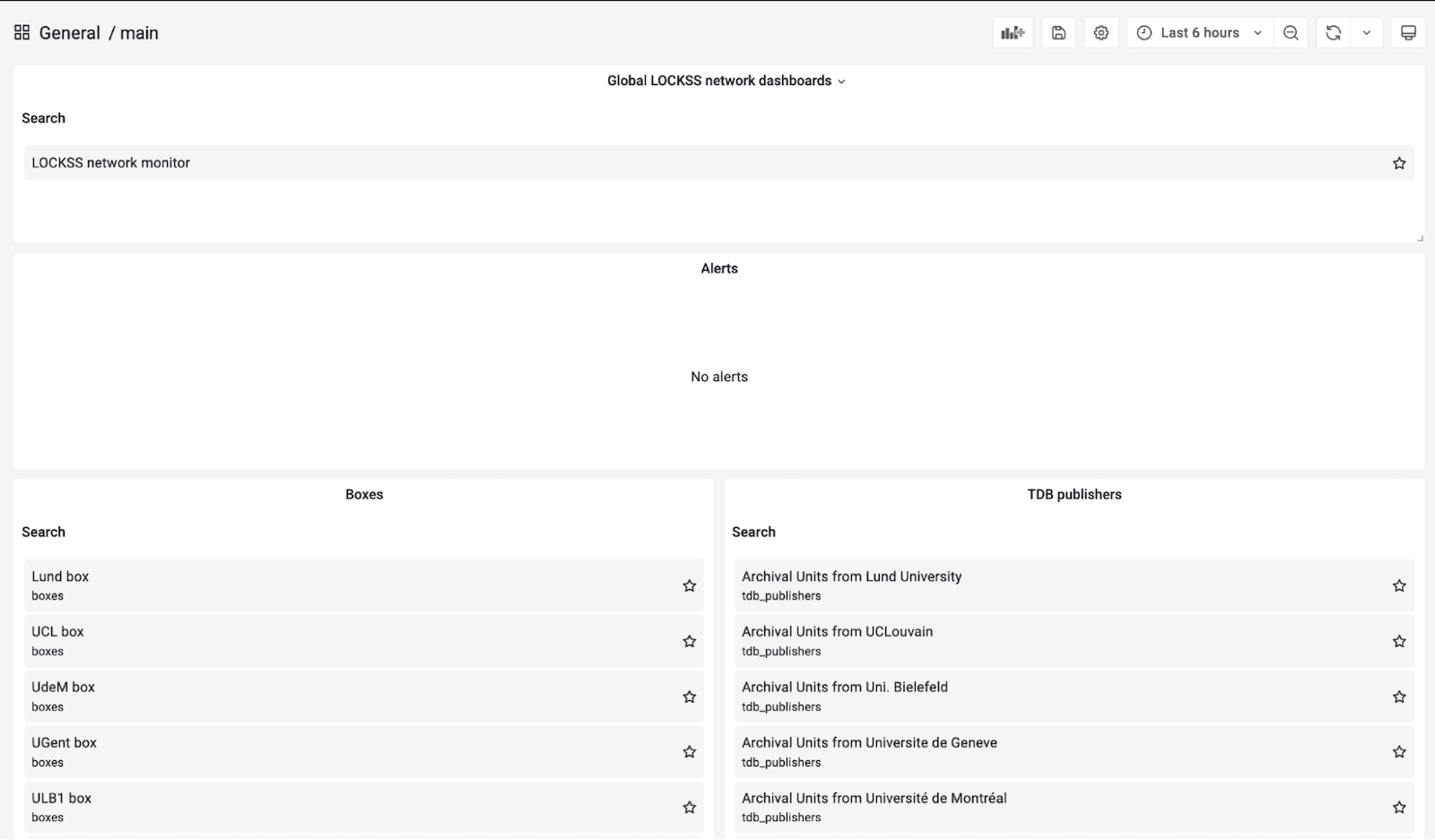Open Archival Units from Uni. Bielefeld

[844, 687]
